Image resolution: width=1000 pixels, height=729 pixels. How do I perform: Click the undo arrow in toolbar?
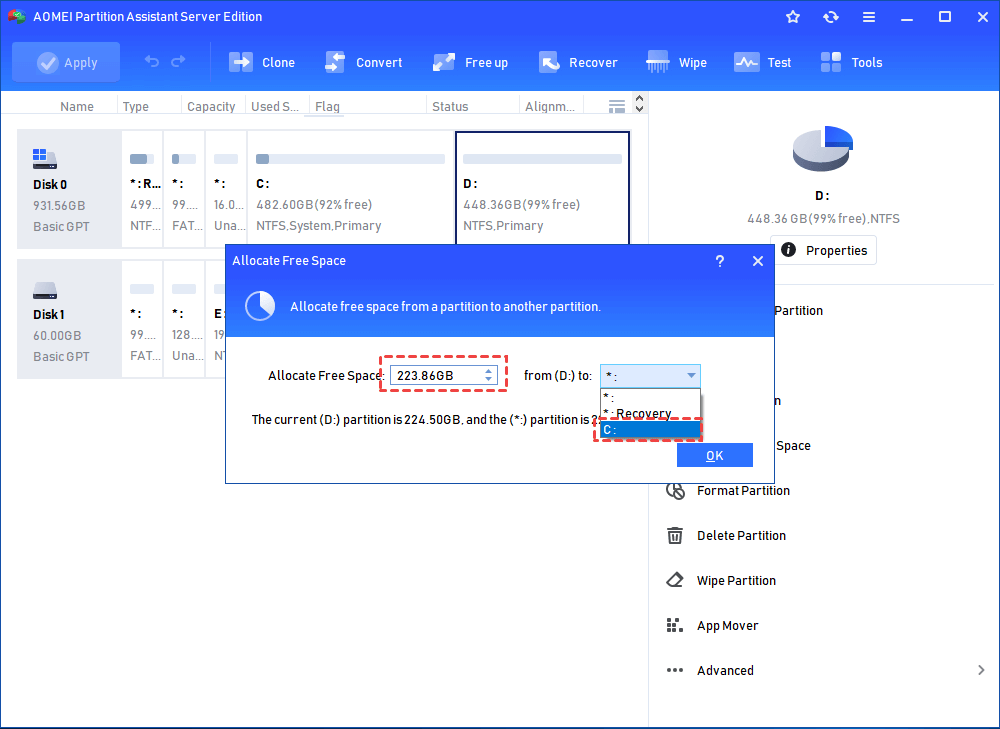(x=152, y=61)
